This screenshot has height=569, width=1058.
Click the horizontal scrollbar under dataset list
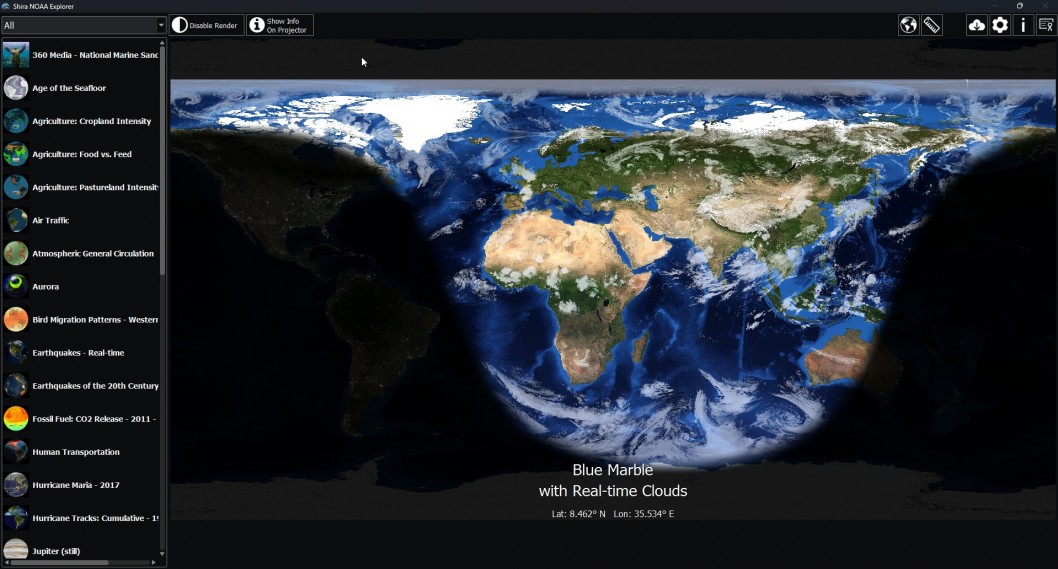click(x=60, y=563)
